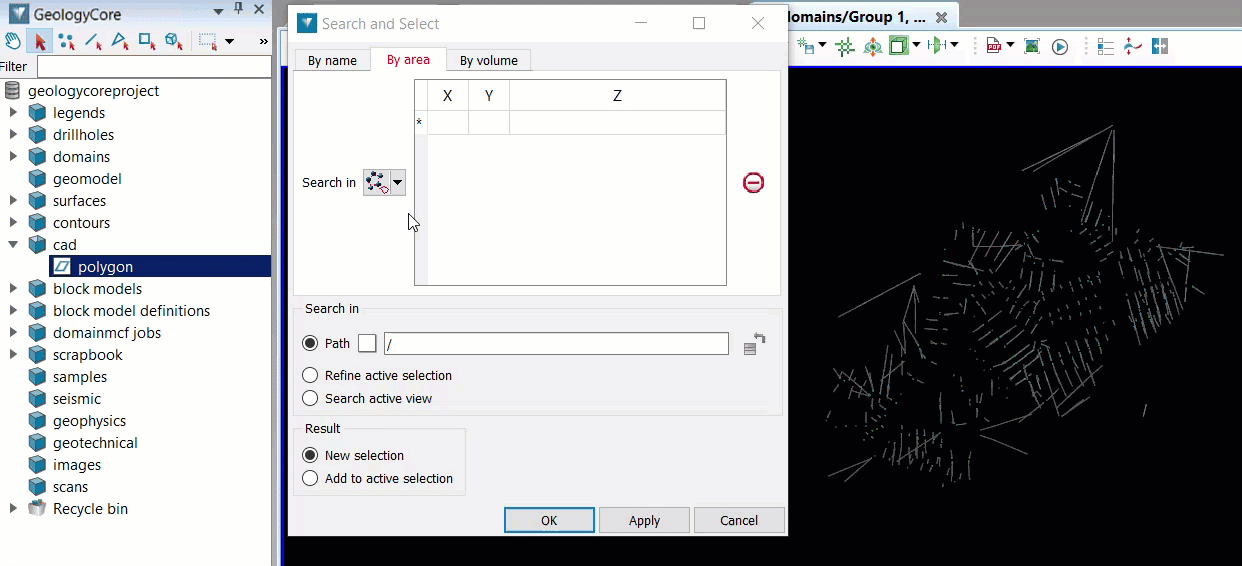The width and height of the screenshot is (1242, 566).
Task: Click the green grid display icon
Action: (x=846, y=46)
